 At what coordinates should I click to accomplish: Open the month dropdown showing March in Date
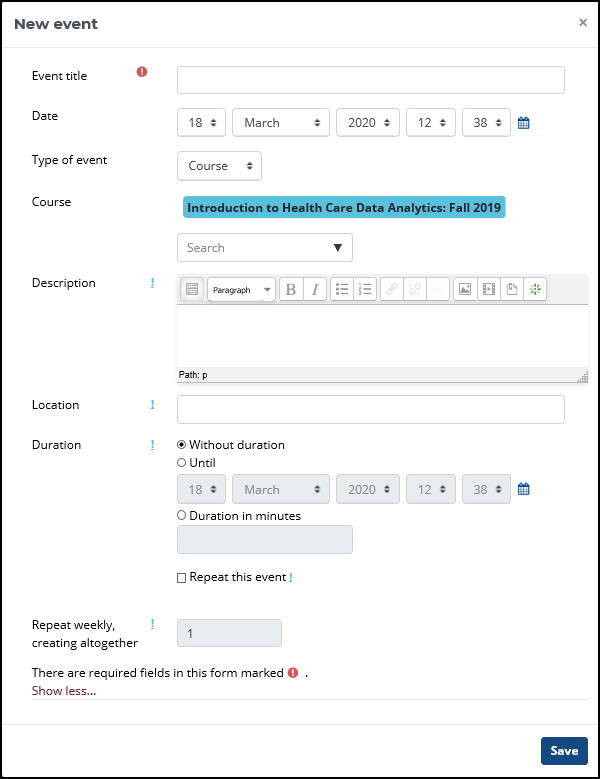[x=280, y=123]
